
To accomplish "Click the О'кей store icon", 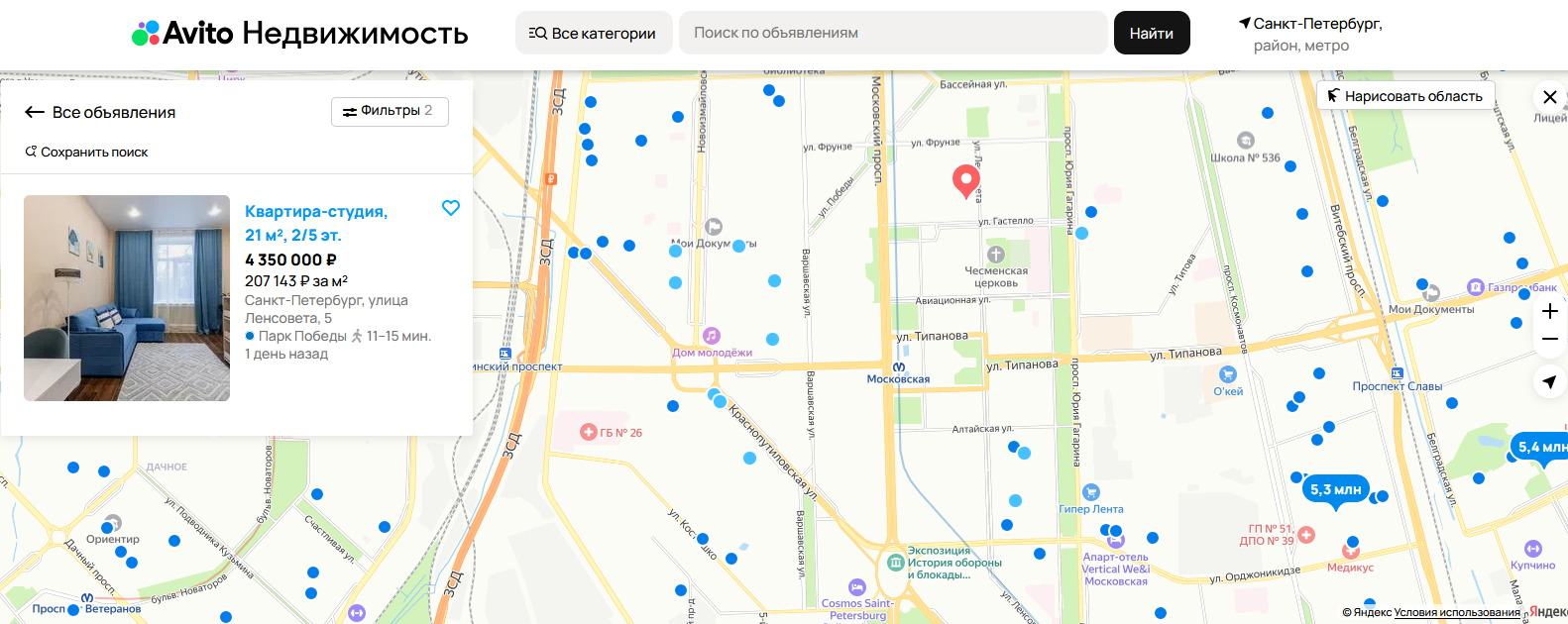I will coord(1228,373).
